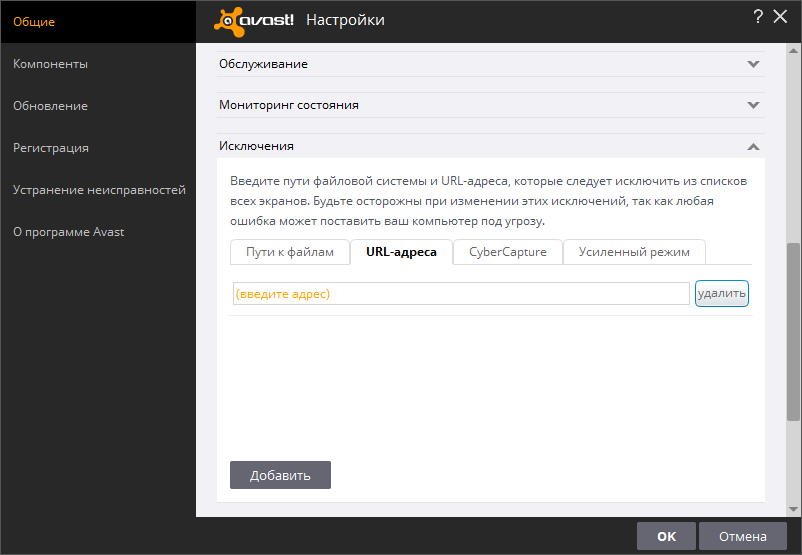The image size is (802, 555).
Task: Open help with the question mark icon
Action: click(758, 17)
